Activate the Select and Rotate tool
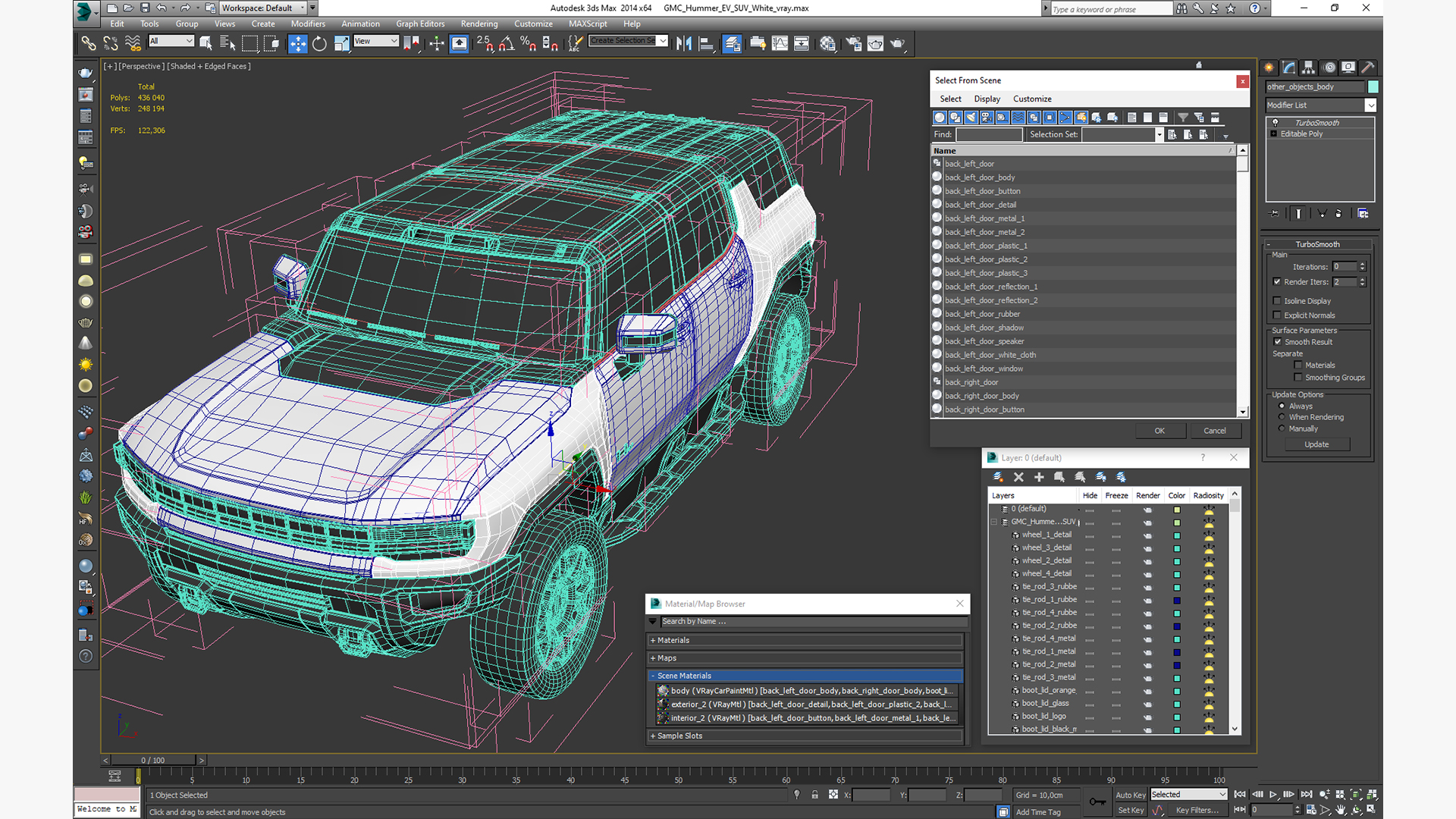 [319, 43]
